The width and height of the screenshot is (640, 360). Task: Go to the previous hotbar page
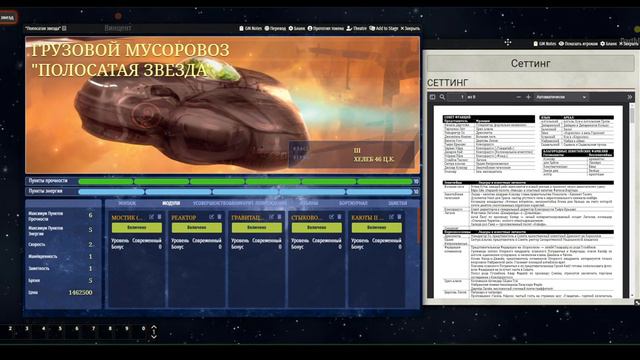154,327
